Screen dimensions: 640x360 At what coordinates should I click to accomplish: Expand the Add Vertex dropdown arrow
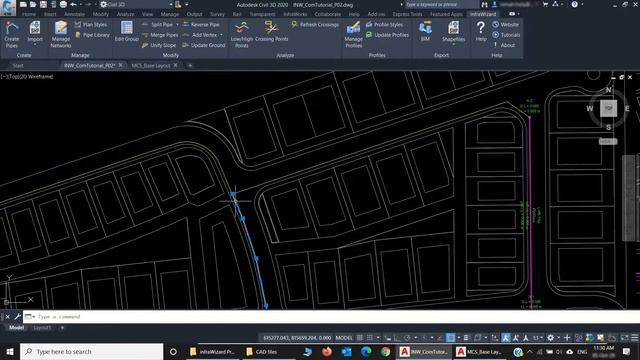tap(221, 35)
